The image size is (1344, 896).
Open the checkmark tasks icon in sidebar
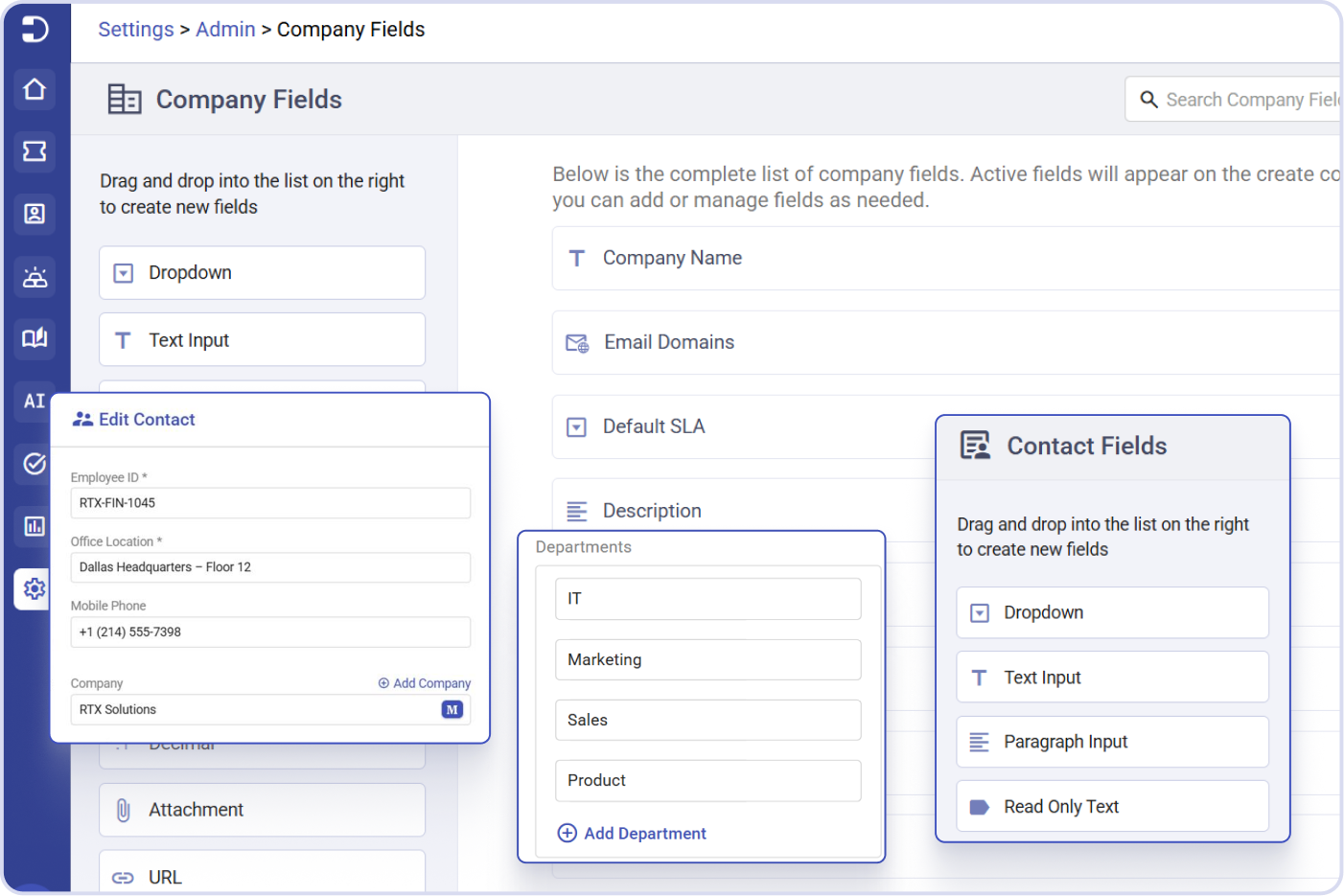tap(35, 464)
